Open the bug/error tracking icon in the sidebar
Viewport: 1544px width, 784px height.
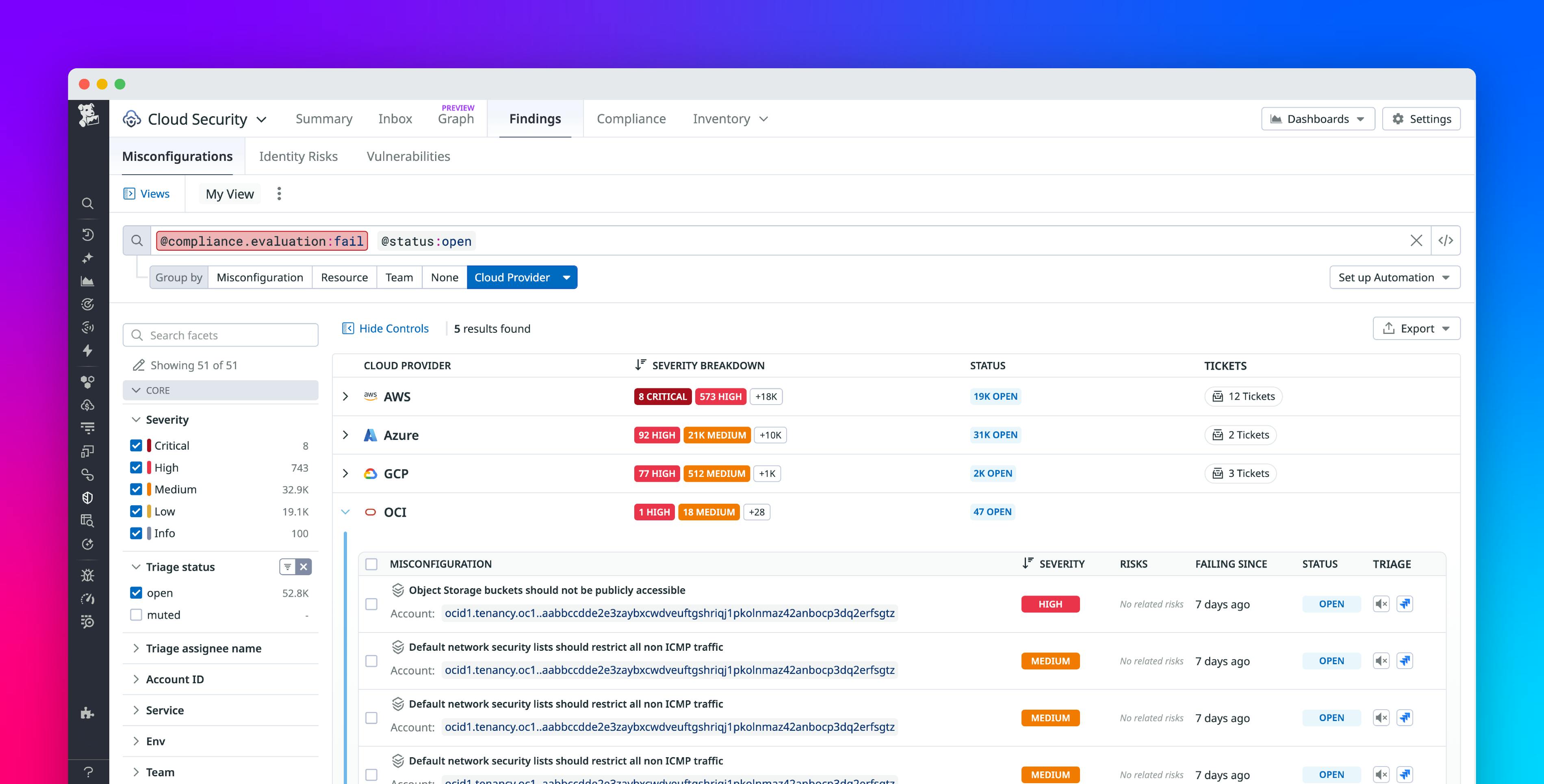click(x=88, y=575)
